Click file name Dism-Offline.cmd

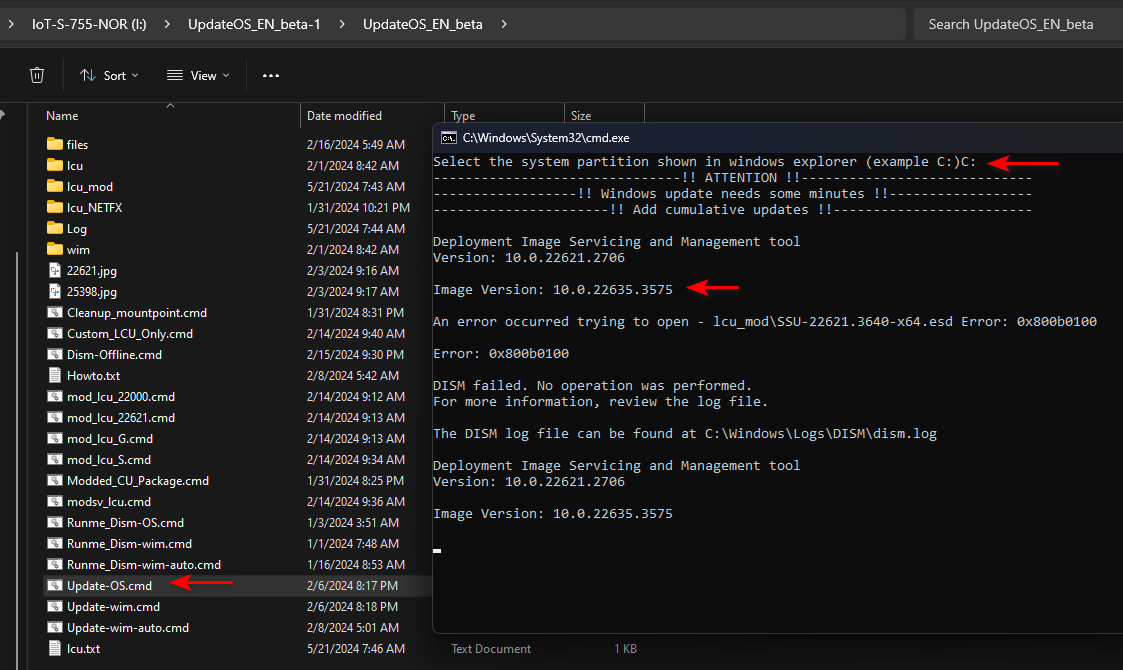coord(115,355)
